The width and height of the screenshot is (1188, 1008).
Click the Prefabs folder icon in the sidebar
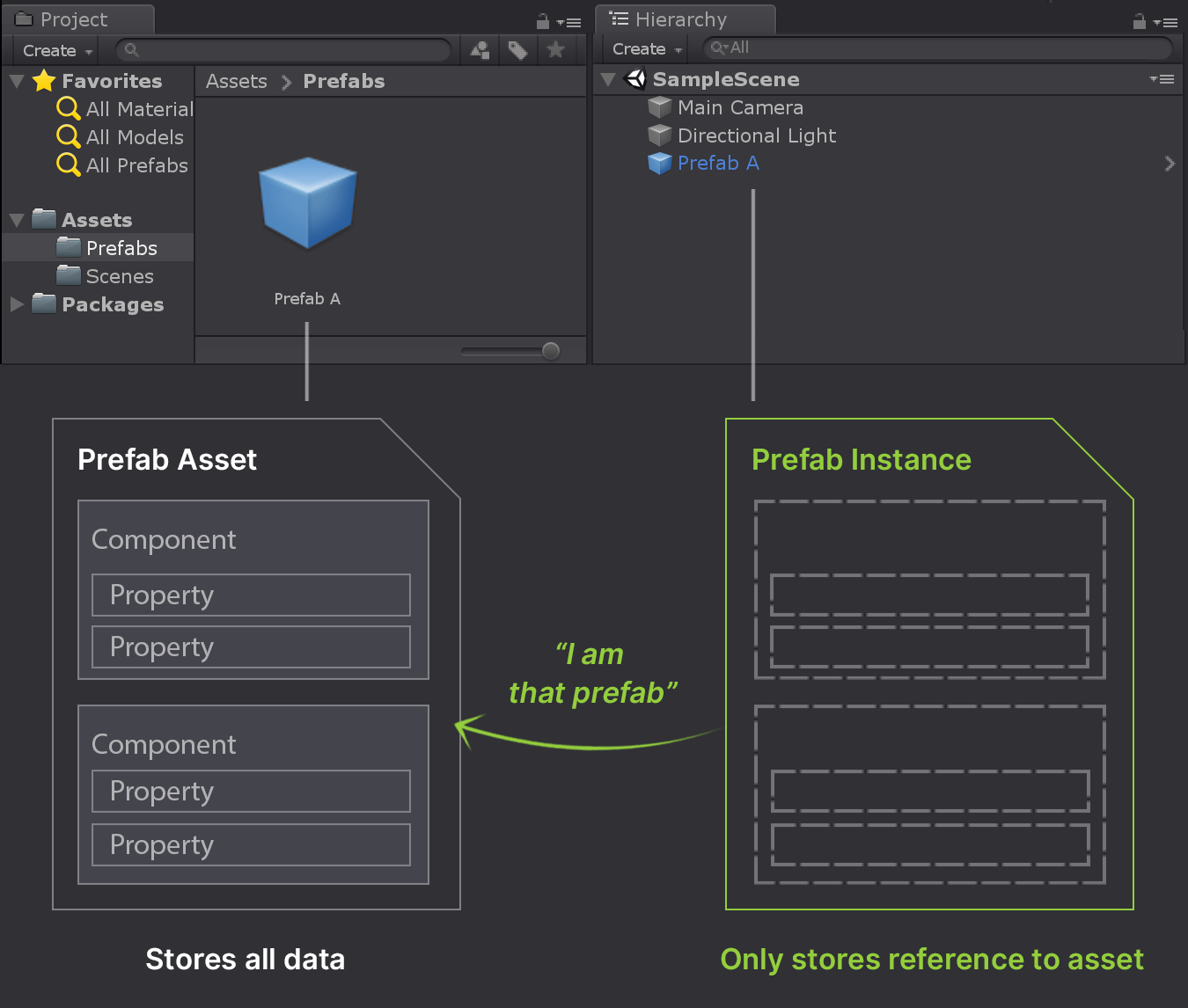pos(69,247)
